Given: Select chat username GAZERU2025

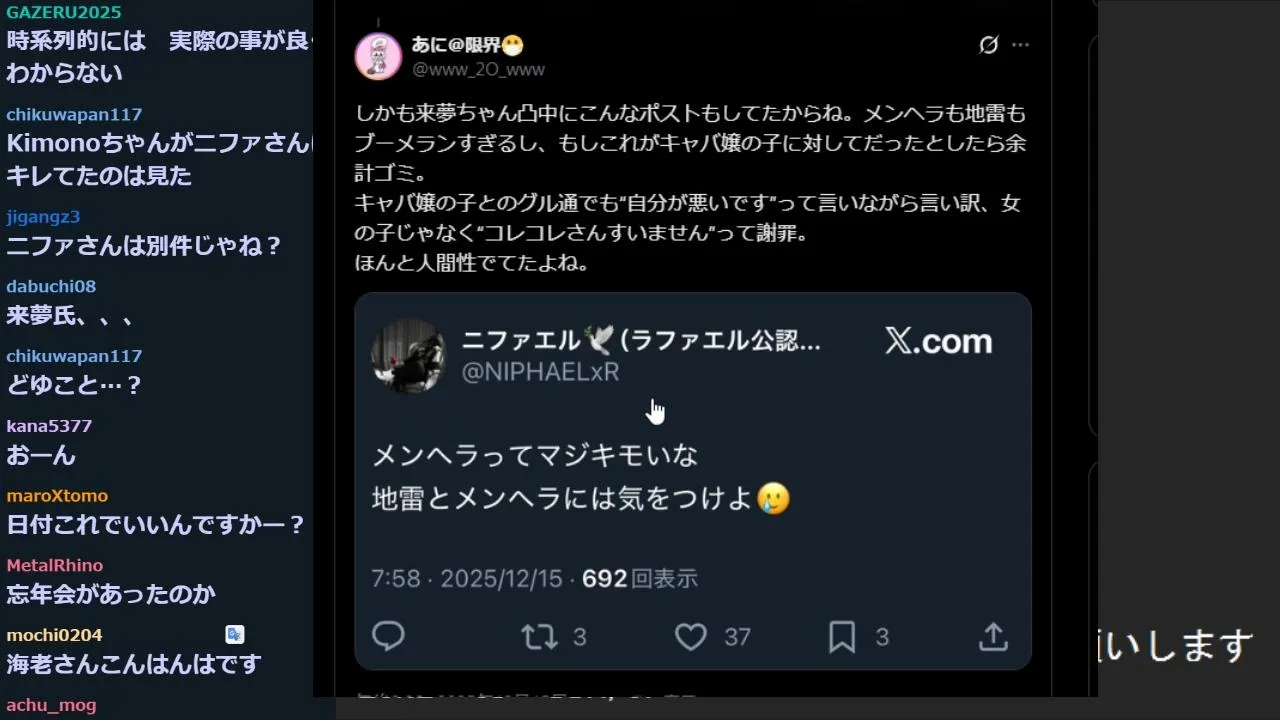Looking at the screenshot, I should (64, 13).
